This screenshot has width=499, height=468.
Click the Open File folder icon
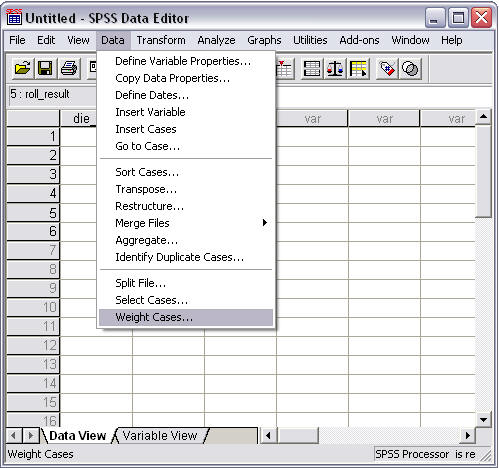(22, 69)
